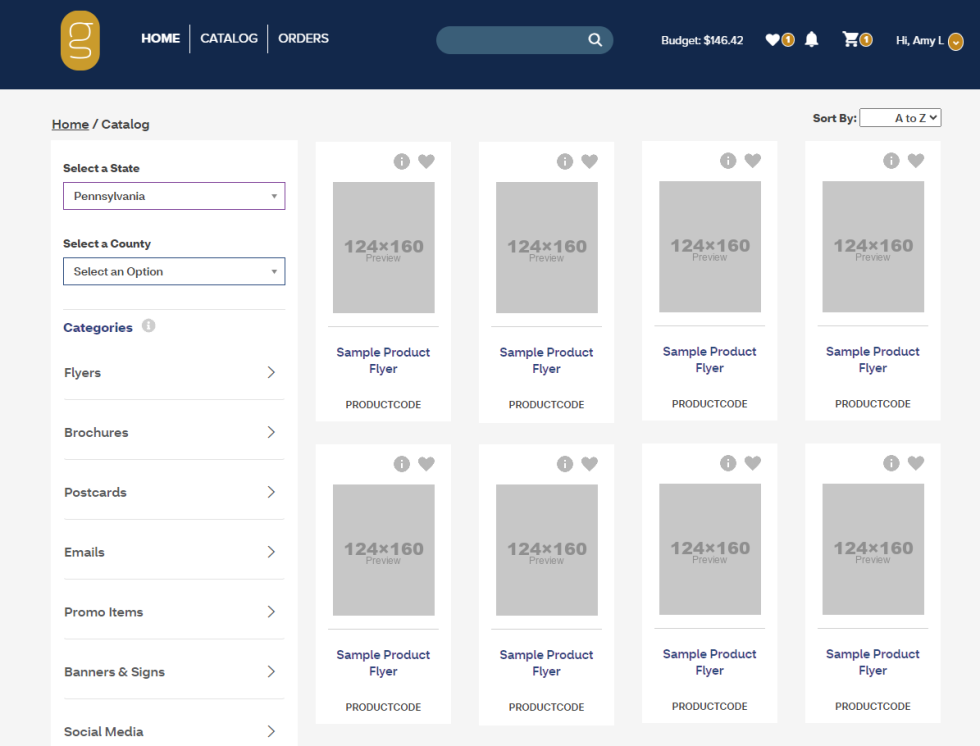Viewport: 980px width, 746px height.
Task: Click the search input field
Action: (x=512, y=40)
